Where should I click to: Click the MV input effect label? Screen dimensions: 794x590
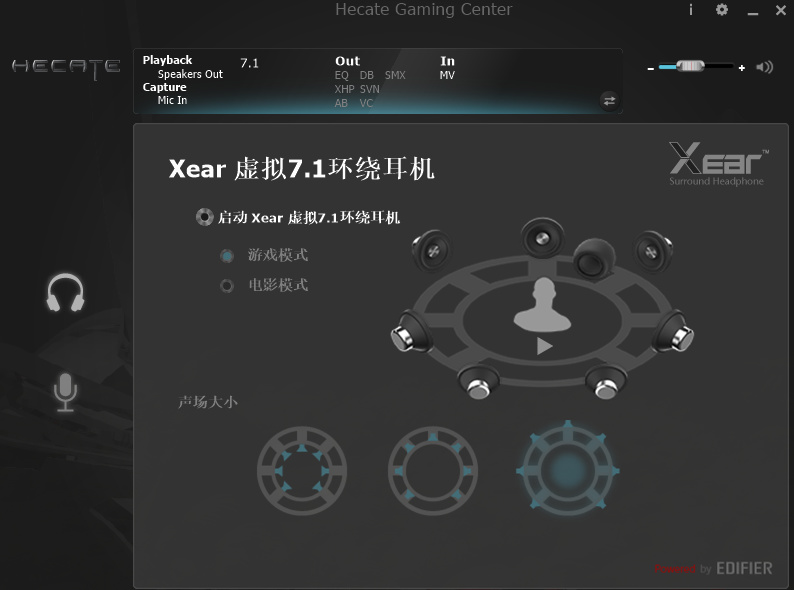(x=447, y=75)
